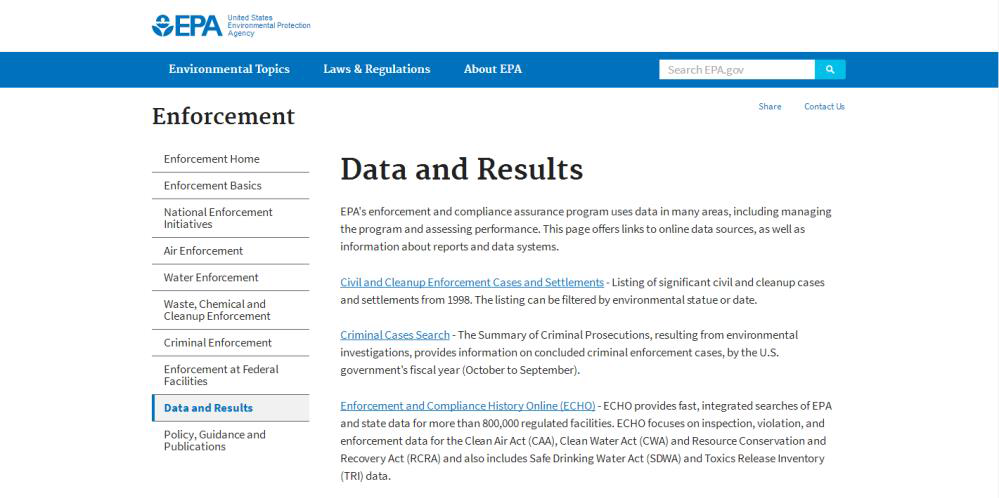
Task: Open the Criminal Cases Search link
Action: (x=395, y=335)
